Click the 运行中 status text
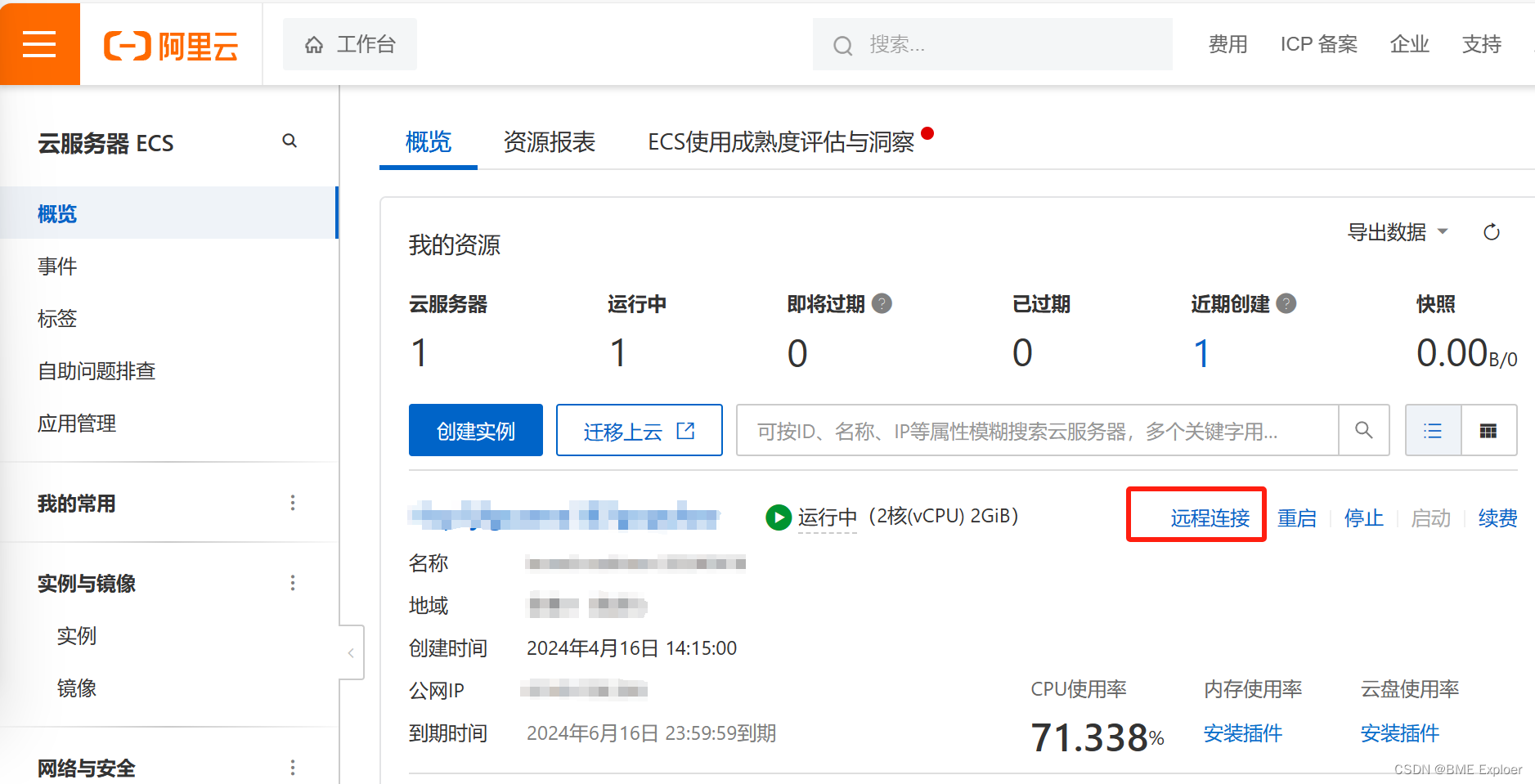 tap(828, 517)
